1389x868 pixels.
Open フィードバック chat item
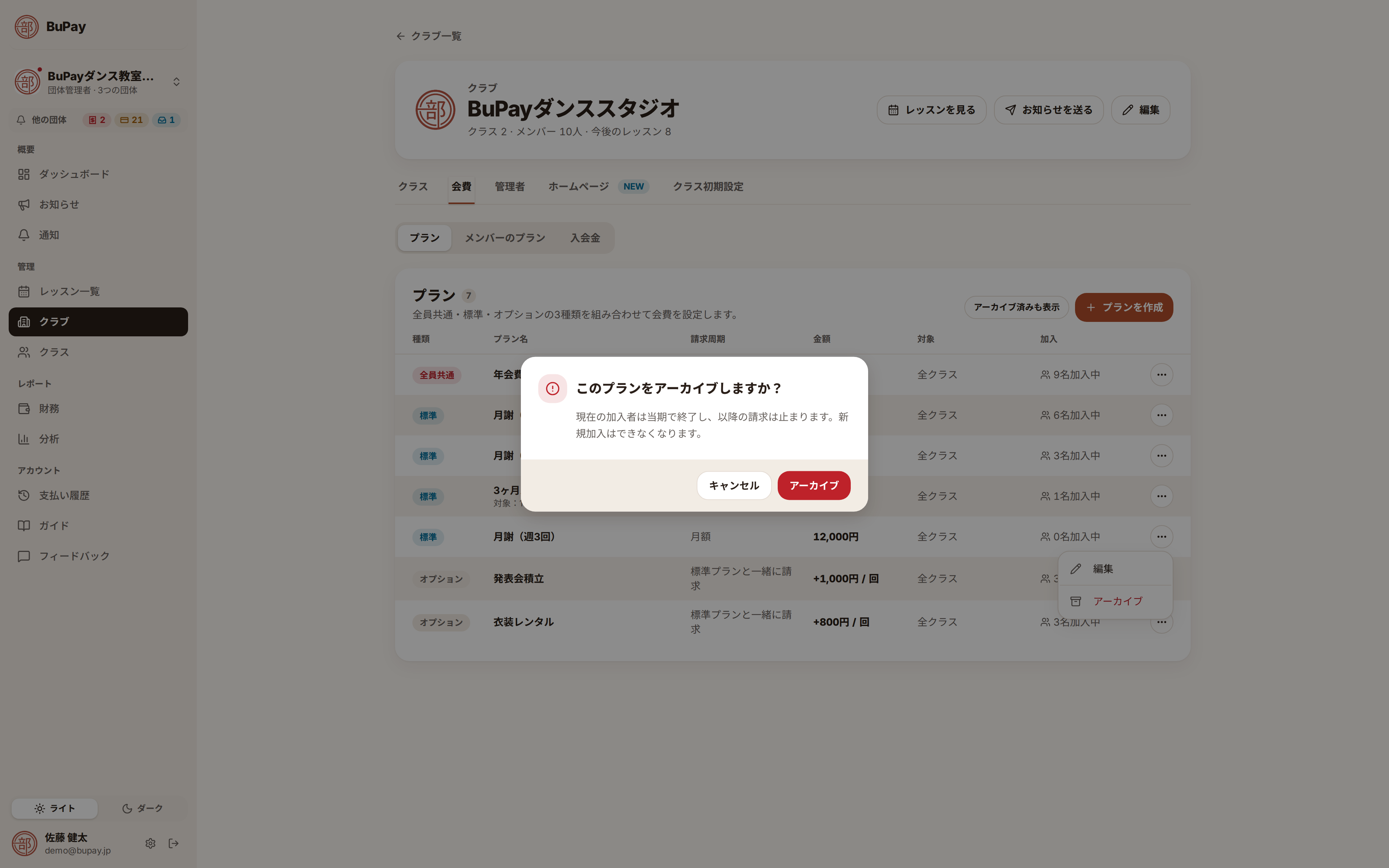(x=98, y=556)
